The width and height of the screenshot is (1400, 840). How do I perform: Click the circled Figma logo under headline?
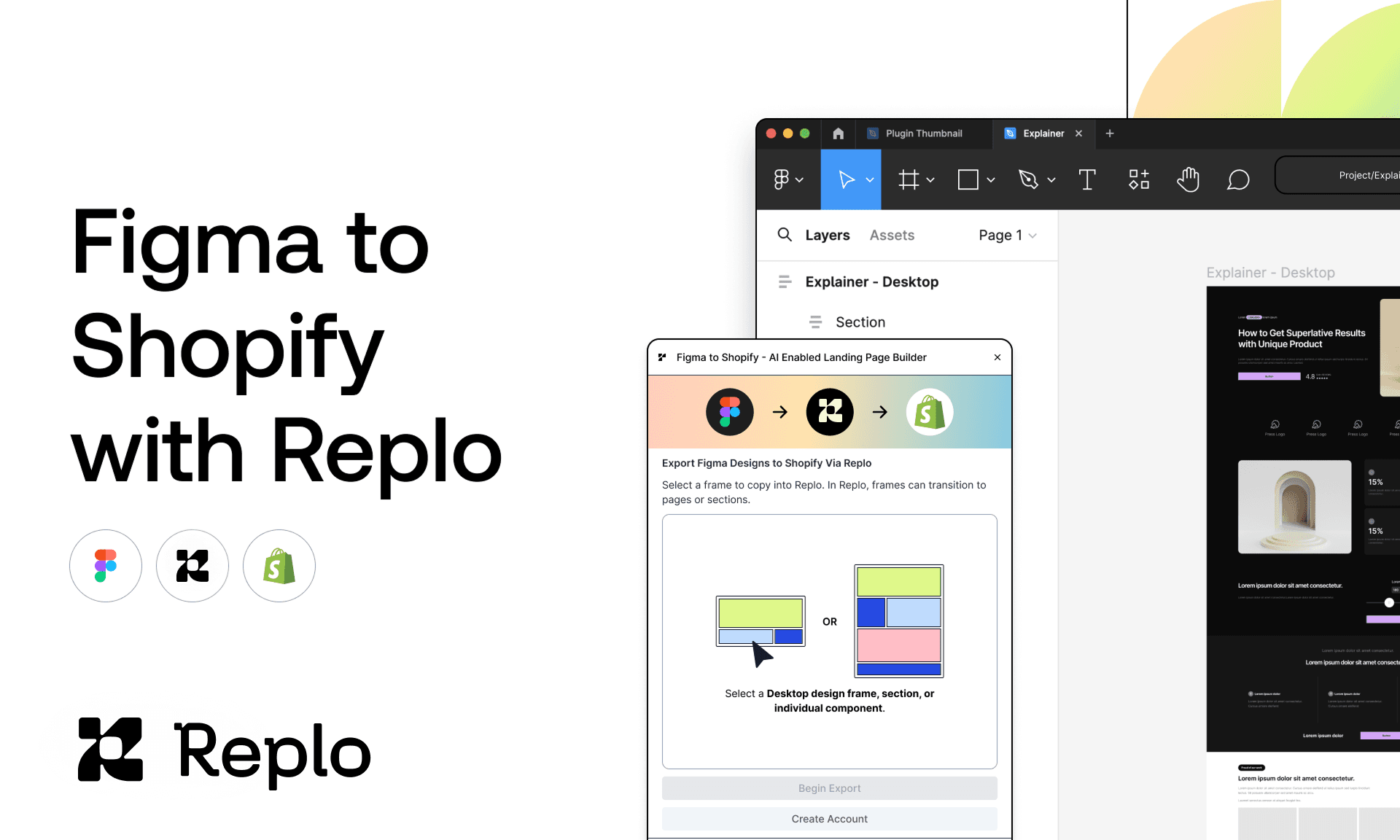(106, 566)
